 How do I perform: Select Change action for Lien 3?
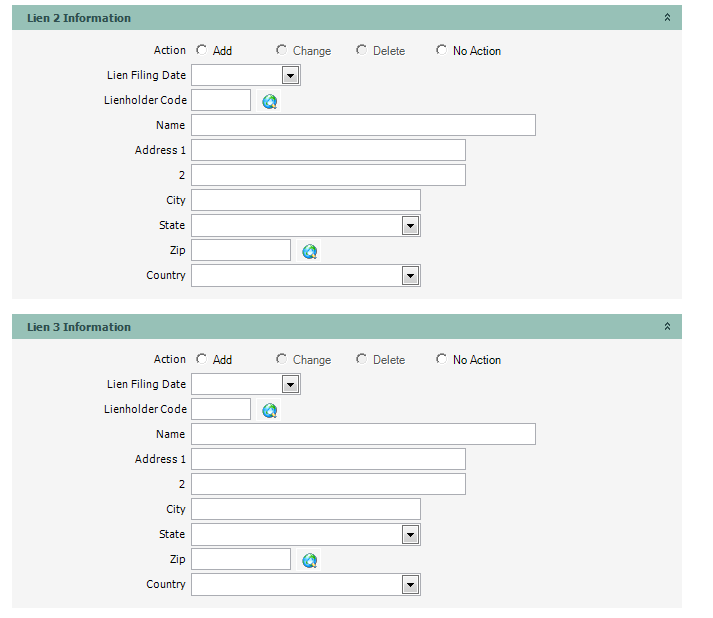[x=281, y=359]
